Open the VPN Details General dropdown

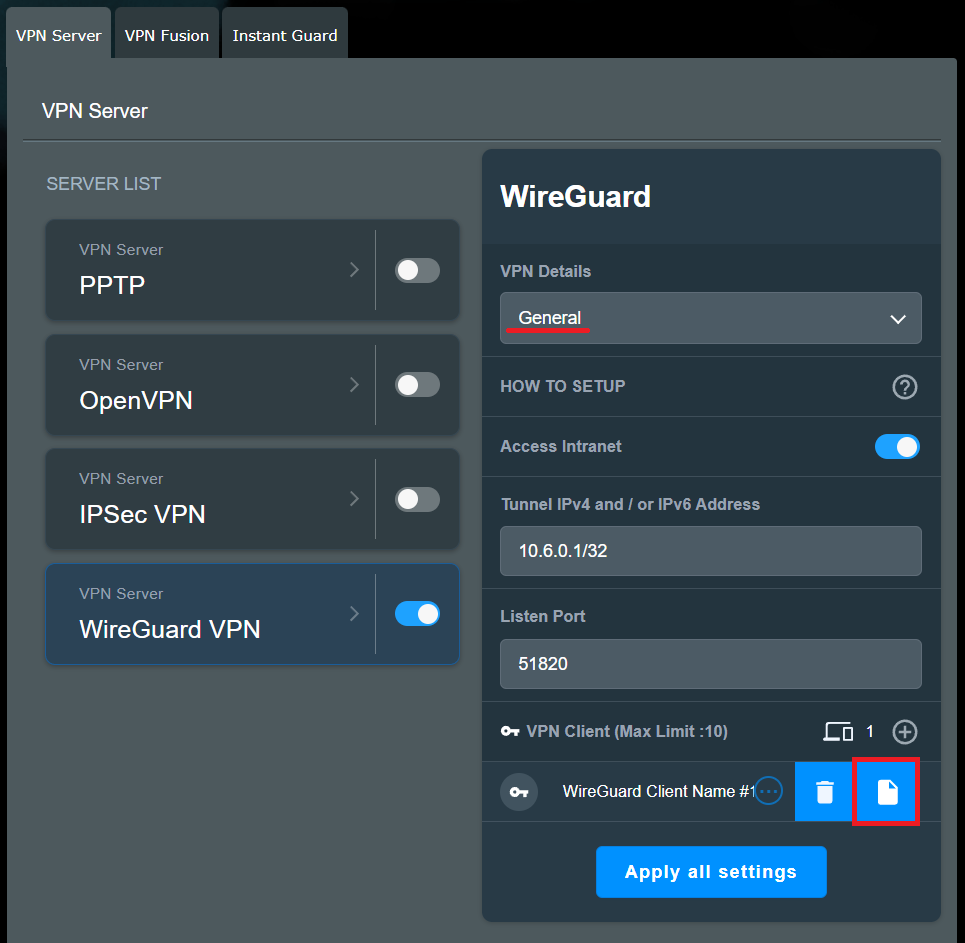point(710,318)
